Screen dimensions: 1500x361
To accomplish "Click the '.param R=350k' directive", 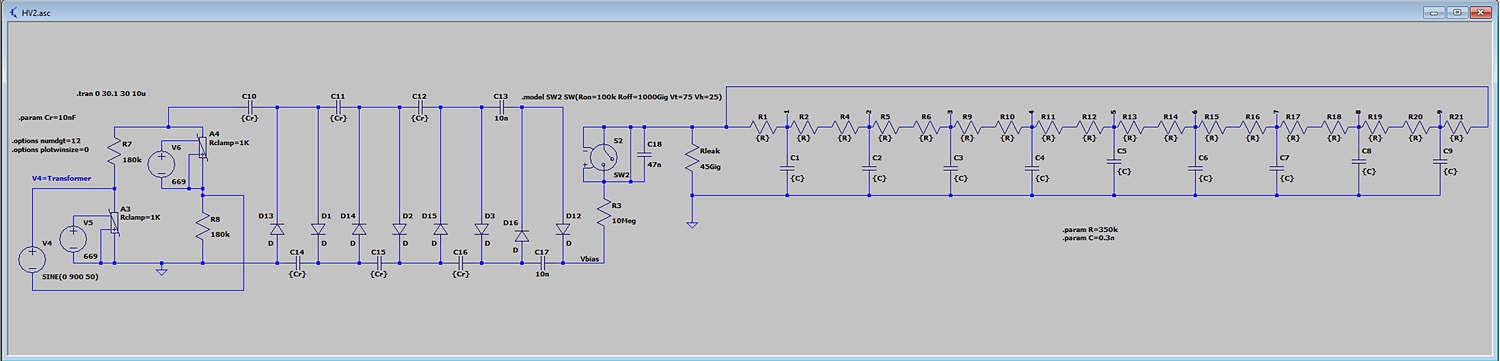I will [x=1089, y=230].
